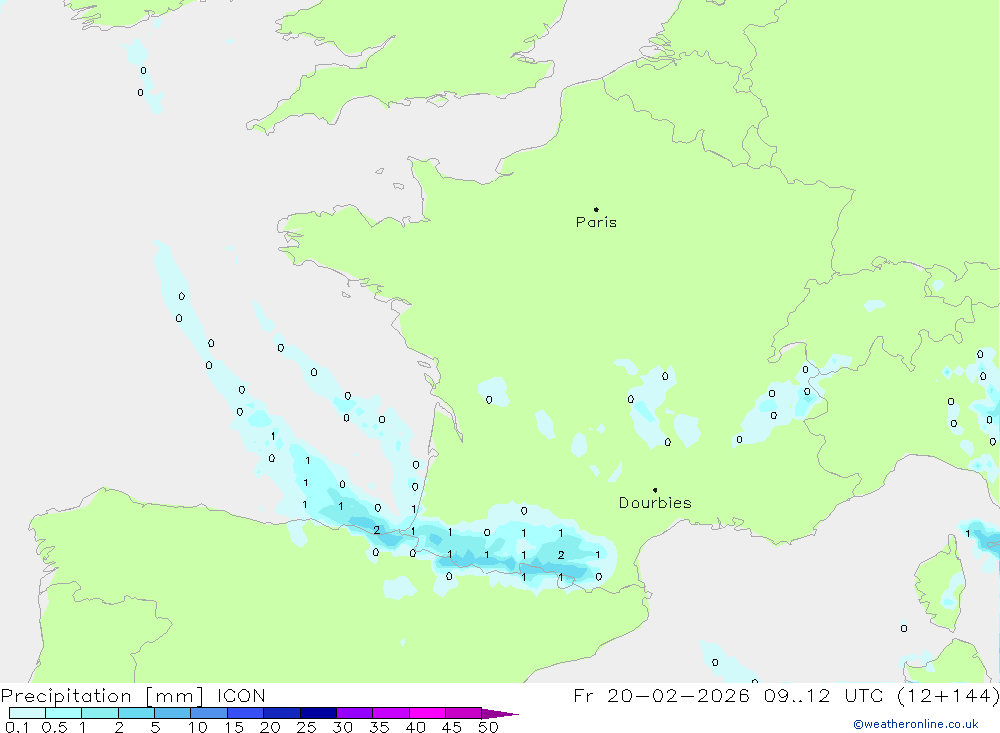Click the Paris city label
1000x733 pixels.
click(x=596, y=222)
